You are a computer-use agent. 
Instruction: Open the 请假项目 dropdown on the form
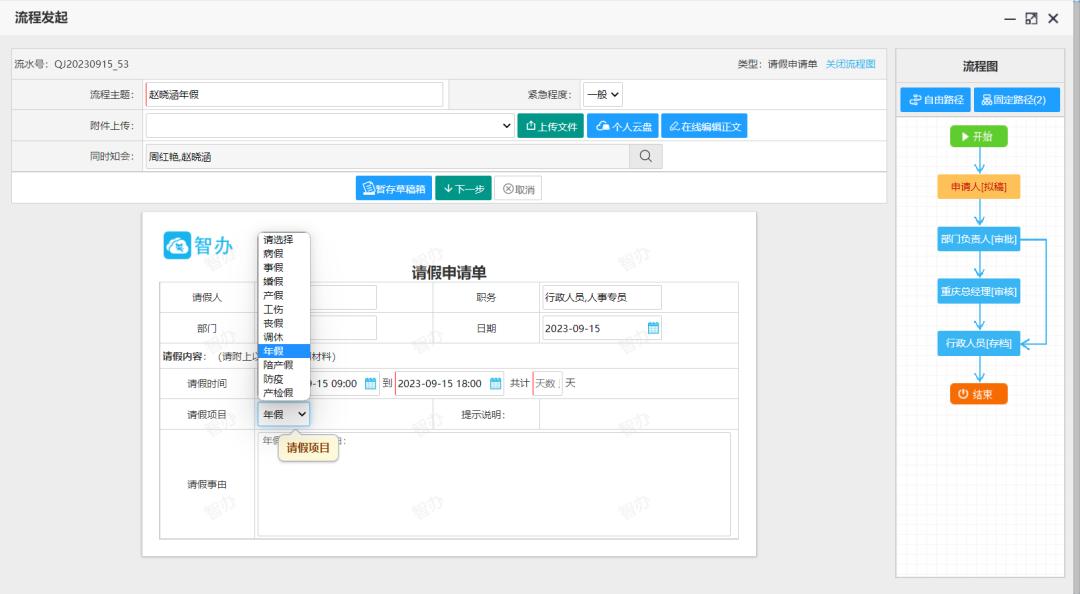(x=283, y=413)
